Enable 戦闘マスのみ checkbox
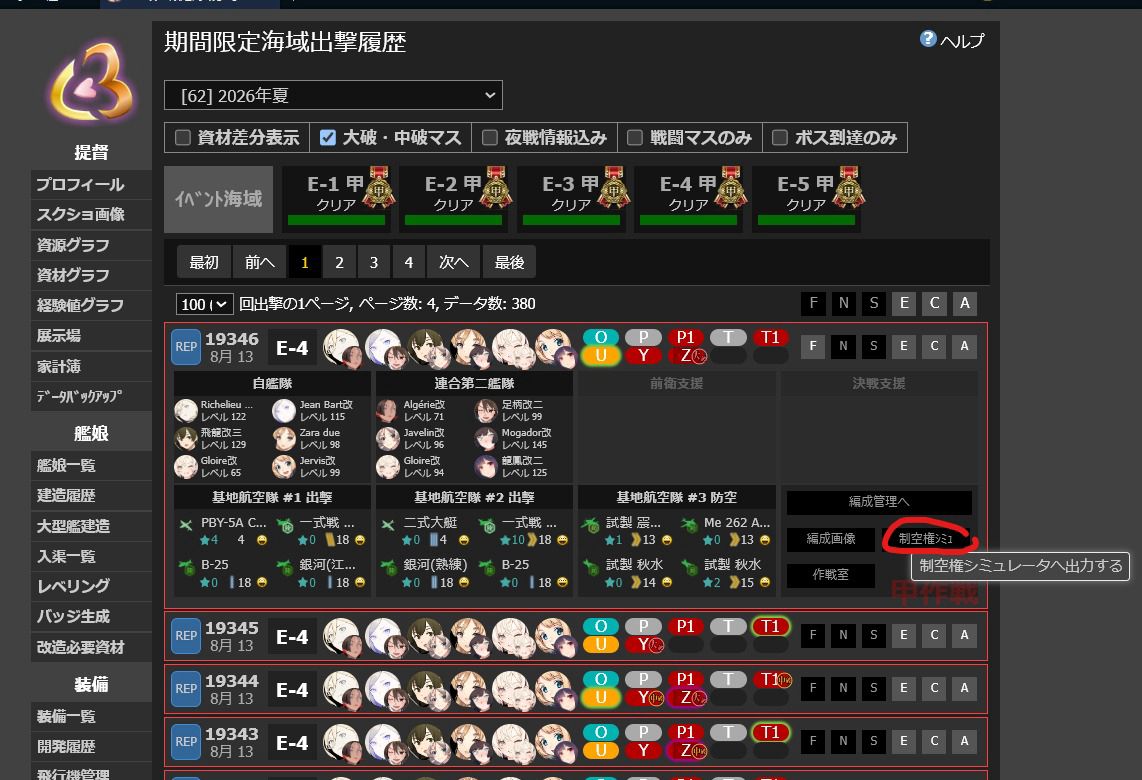The height and width of the screenshot is (780, 1142). click(x=635, y=138)
